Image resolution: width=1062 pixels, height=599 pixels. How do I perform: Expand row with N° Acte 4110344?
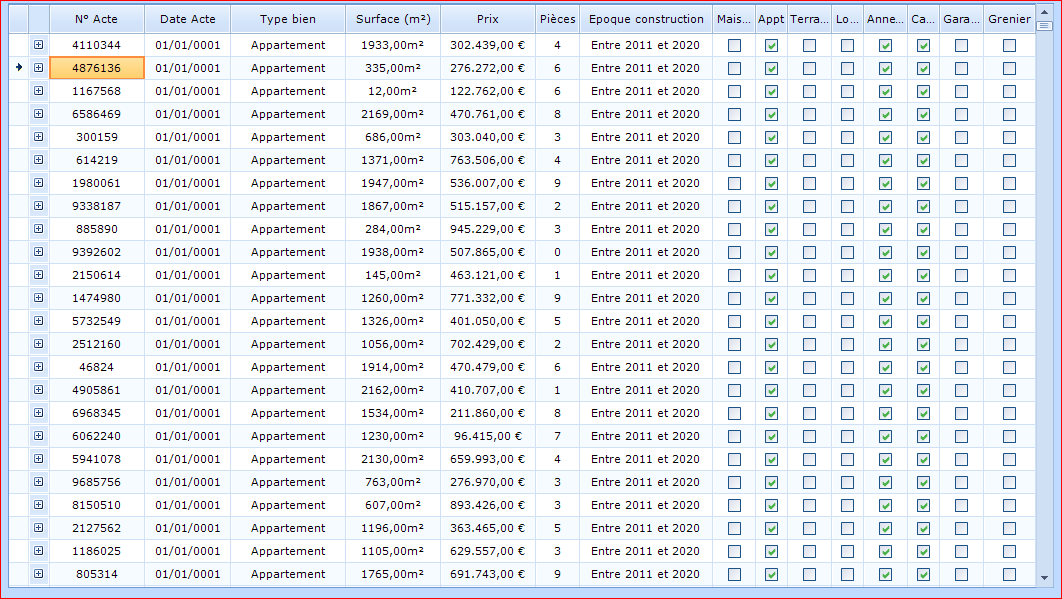(39, 45)
